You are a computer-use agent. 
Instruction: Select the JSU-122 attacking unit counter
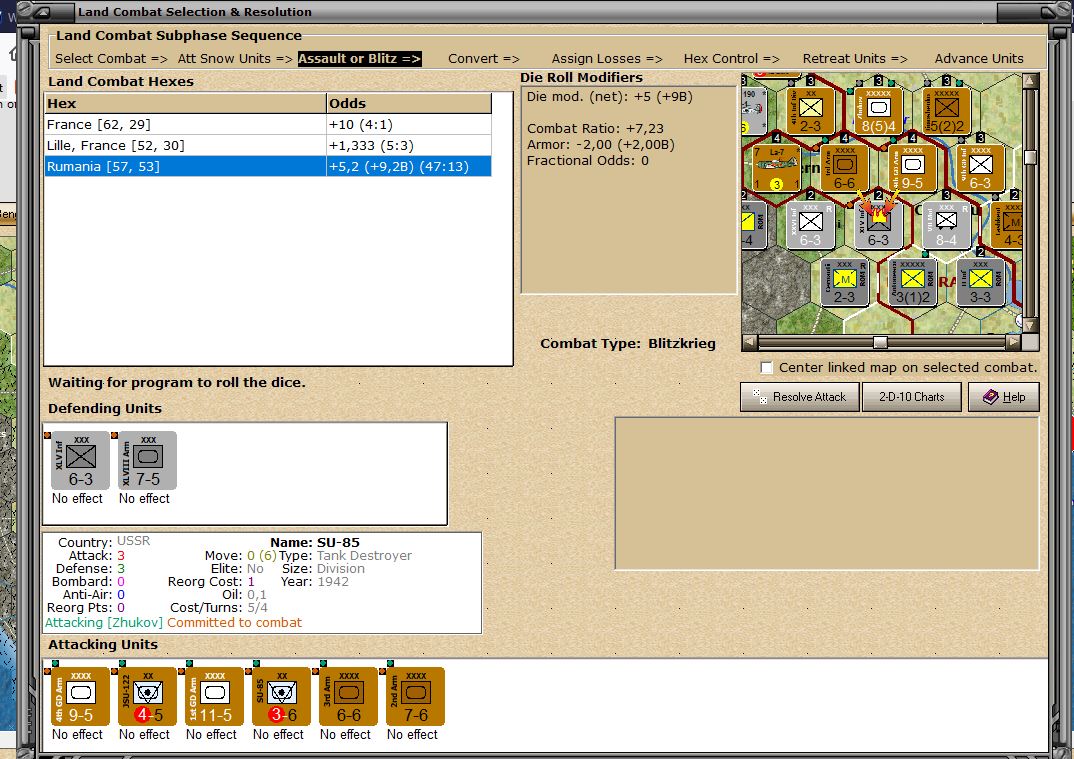(x=147, y=697)
